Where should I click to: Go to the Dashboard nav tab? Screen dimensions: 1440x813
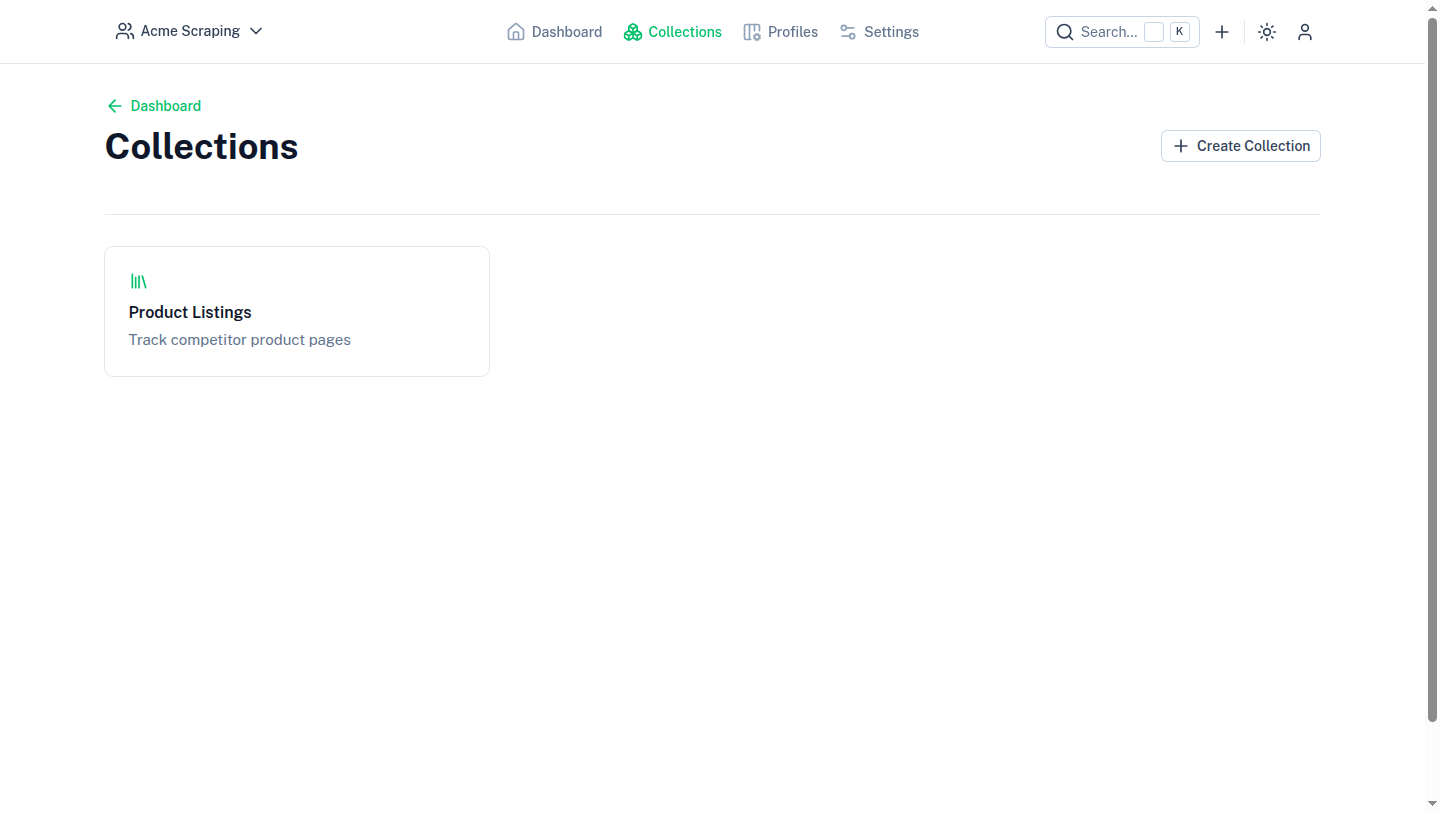pos(555,32)
